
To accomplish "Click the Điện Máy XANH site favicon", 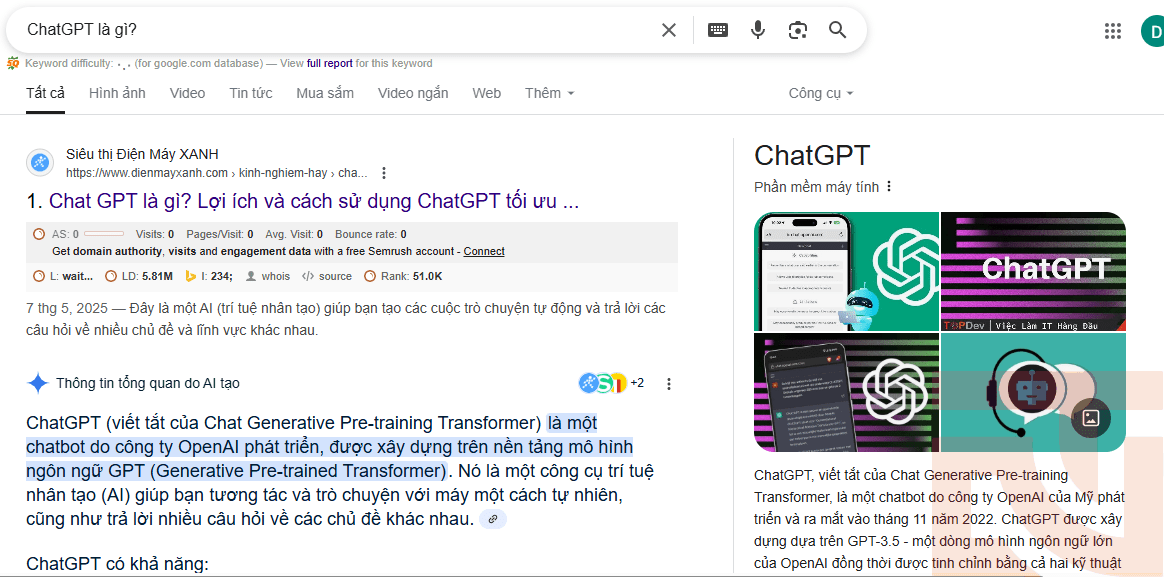I will [x=39, y=163].
